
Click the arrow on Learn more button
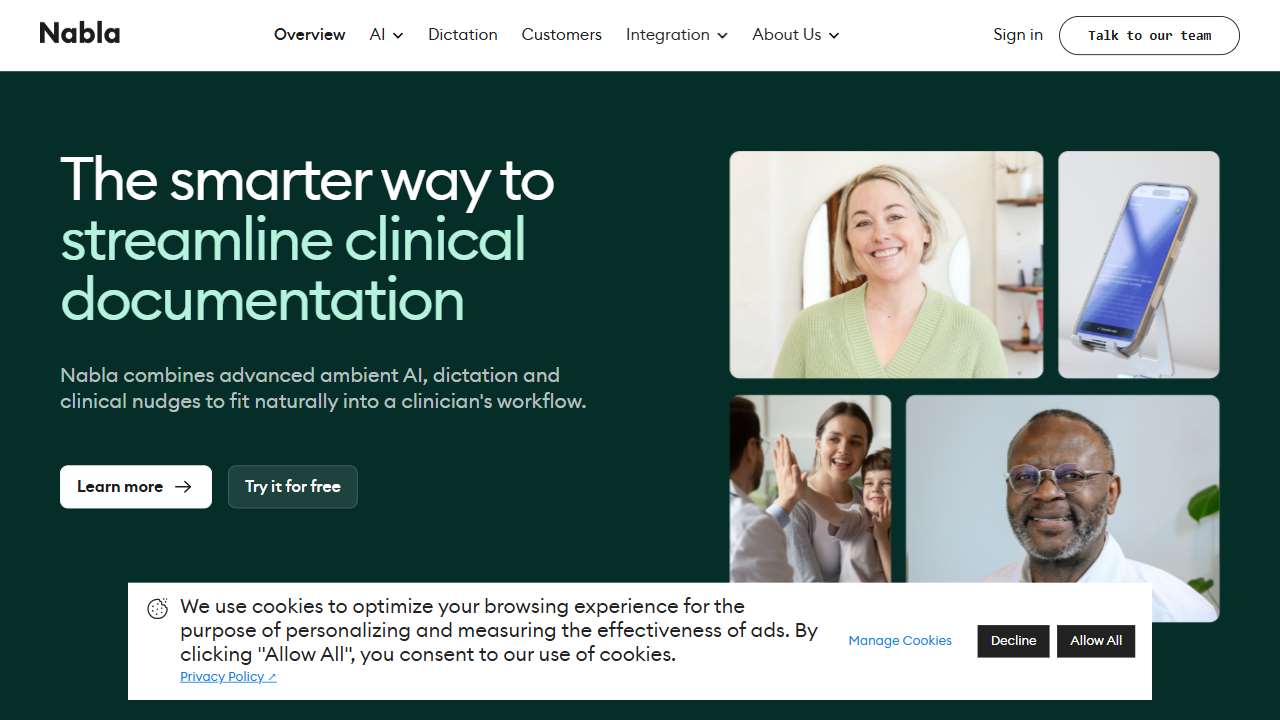point(183,487)
